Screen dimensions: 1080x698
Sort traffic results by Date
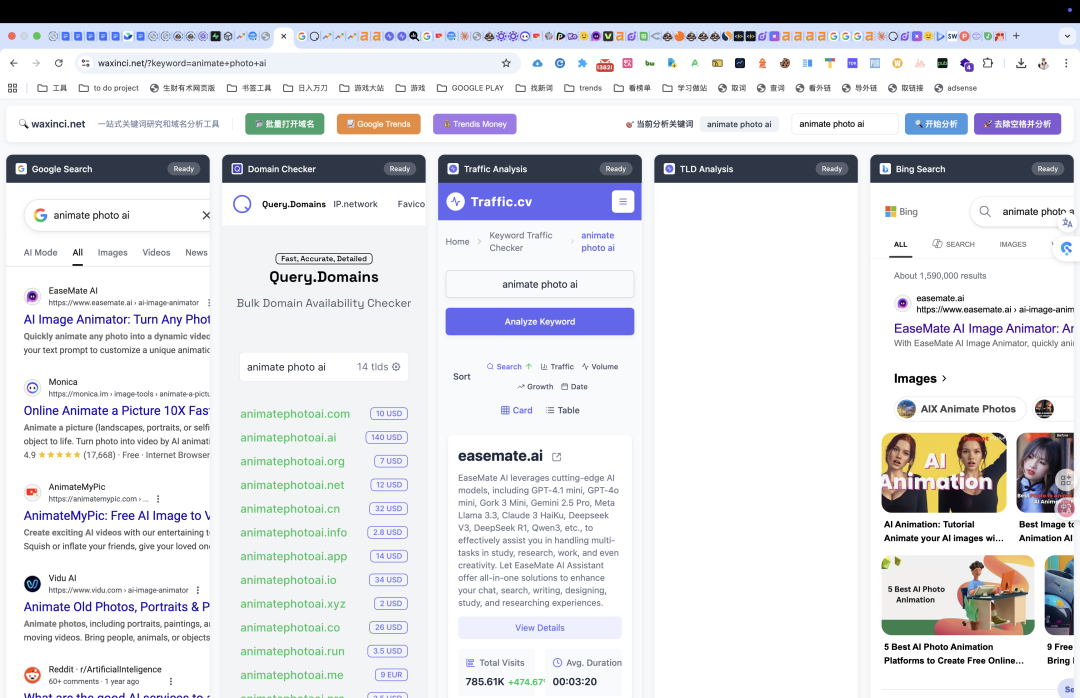coord(574,387)
